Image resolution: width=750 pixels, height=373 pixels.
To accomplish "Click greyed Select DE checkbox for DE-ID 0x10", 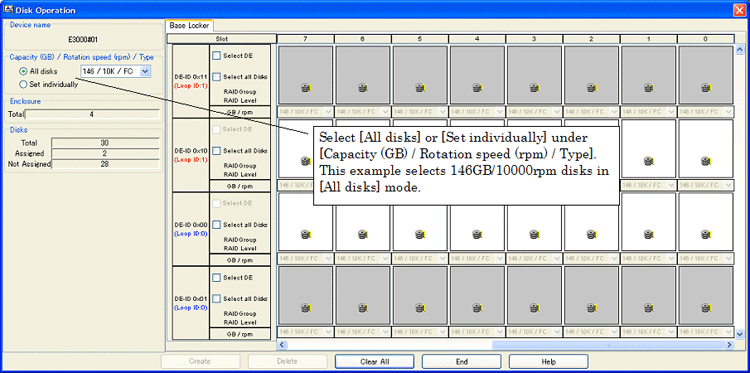I will (x=217, y=129).
